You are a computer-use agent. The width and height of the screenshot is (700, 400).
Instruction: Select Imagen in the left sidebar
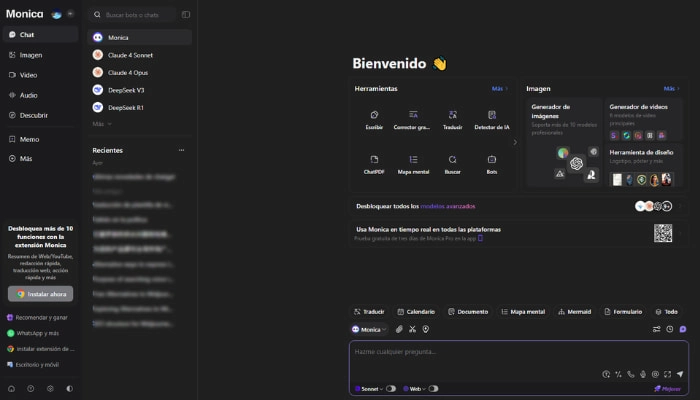40,55
